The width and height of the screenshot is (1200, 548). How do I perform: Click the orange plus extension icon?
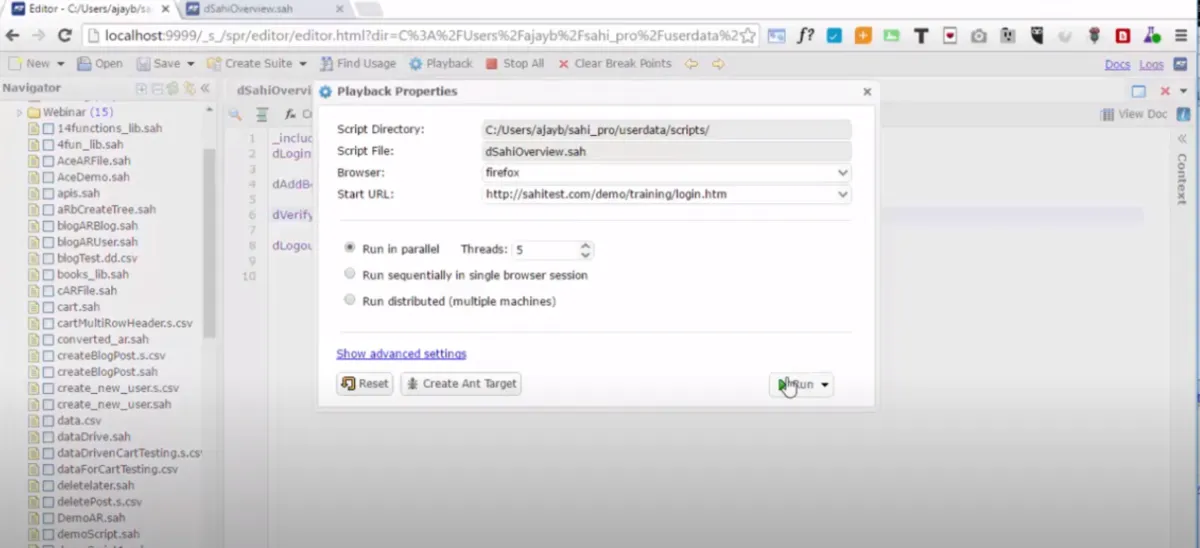coord(863,35)
